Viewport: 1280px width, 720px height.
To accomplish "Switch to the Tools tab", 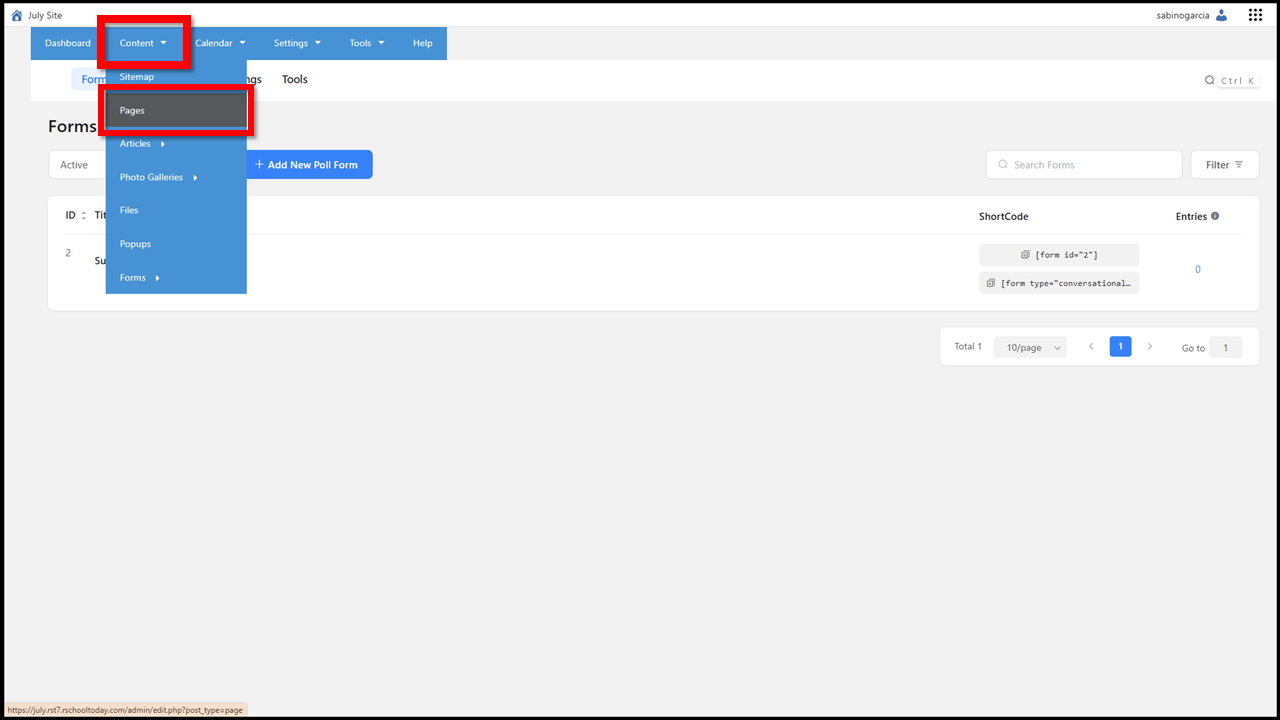I will click(x=295, y=79).
